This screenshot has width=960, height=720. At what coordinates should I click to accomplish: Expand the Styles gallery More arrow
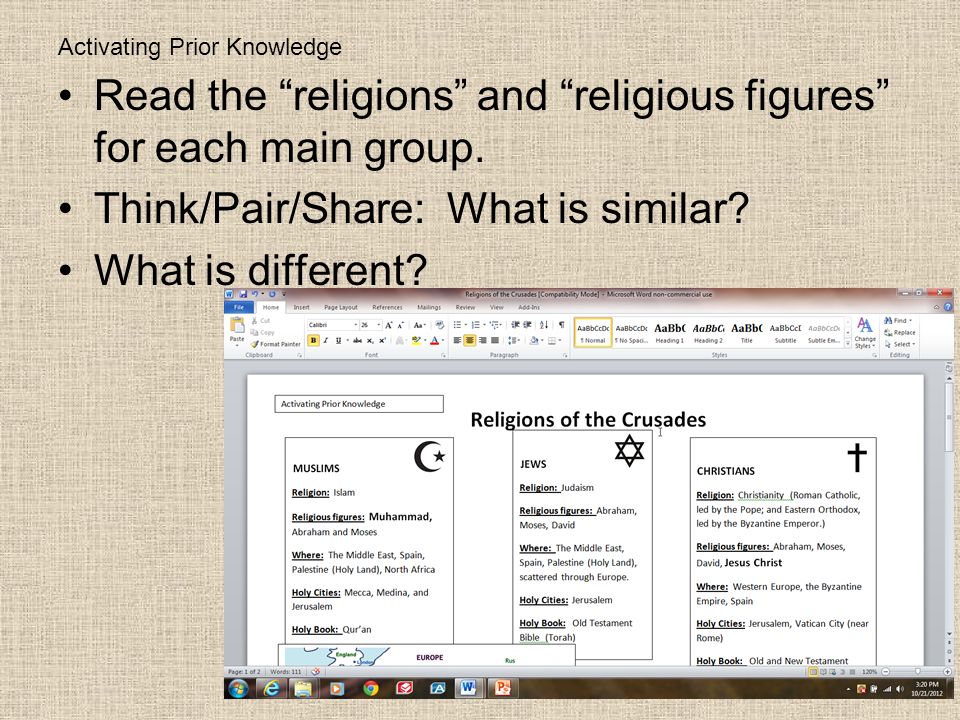(x=848, y=343)
